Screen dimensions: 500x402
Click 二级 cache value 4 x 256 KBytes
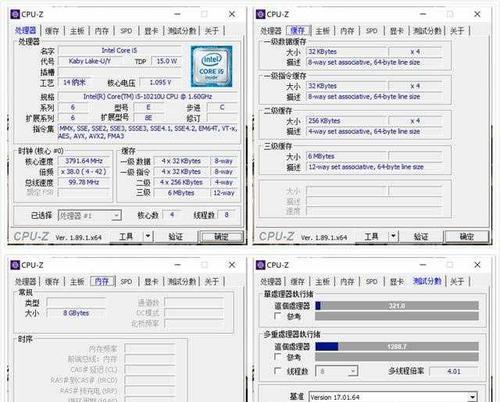pyautogui.click(x=181, y=182)
